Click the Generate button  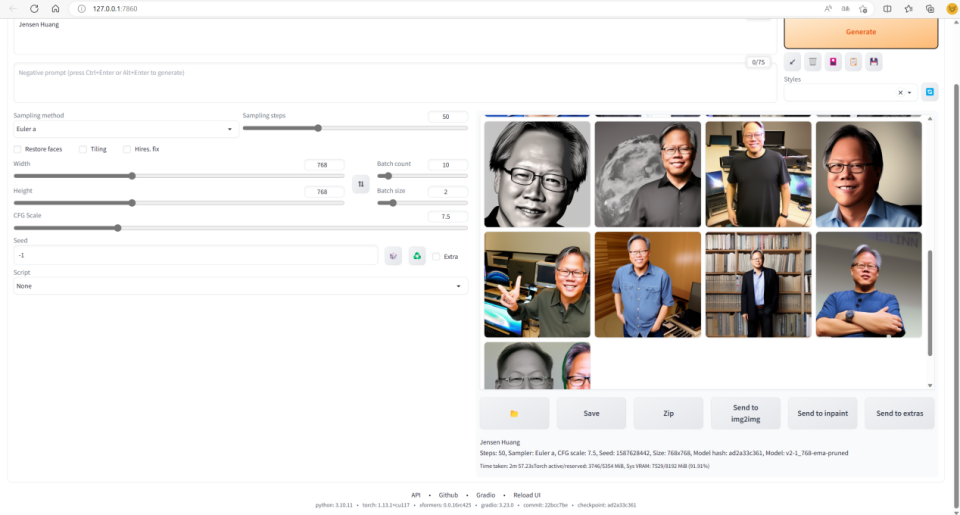[x=861, y=32]
